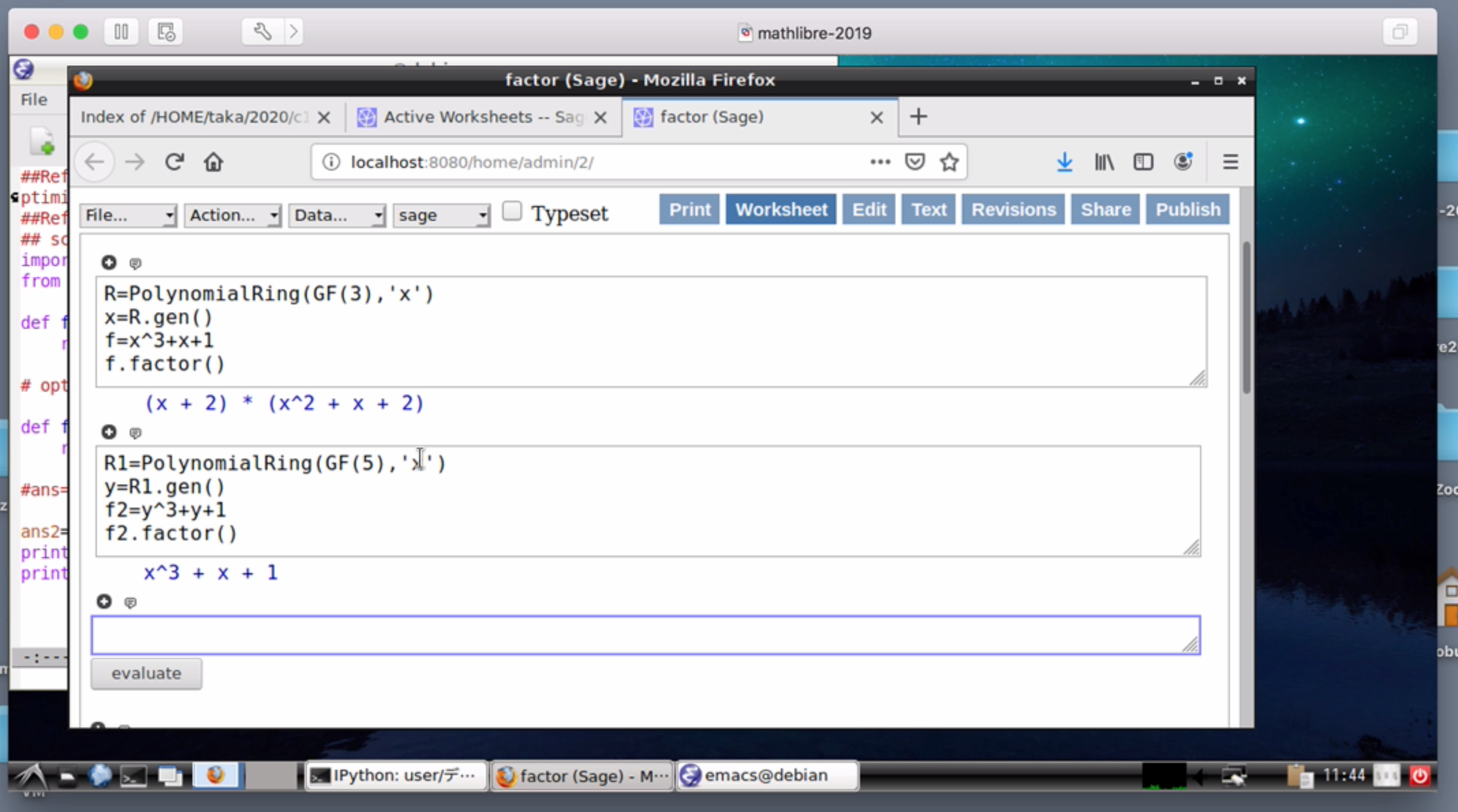Click the new file icon in the emacs toolbar
Viewport: 1458px width, 812px height.
point(42,142)
